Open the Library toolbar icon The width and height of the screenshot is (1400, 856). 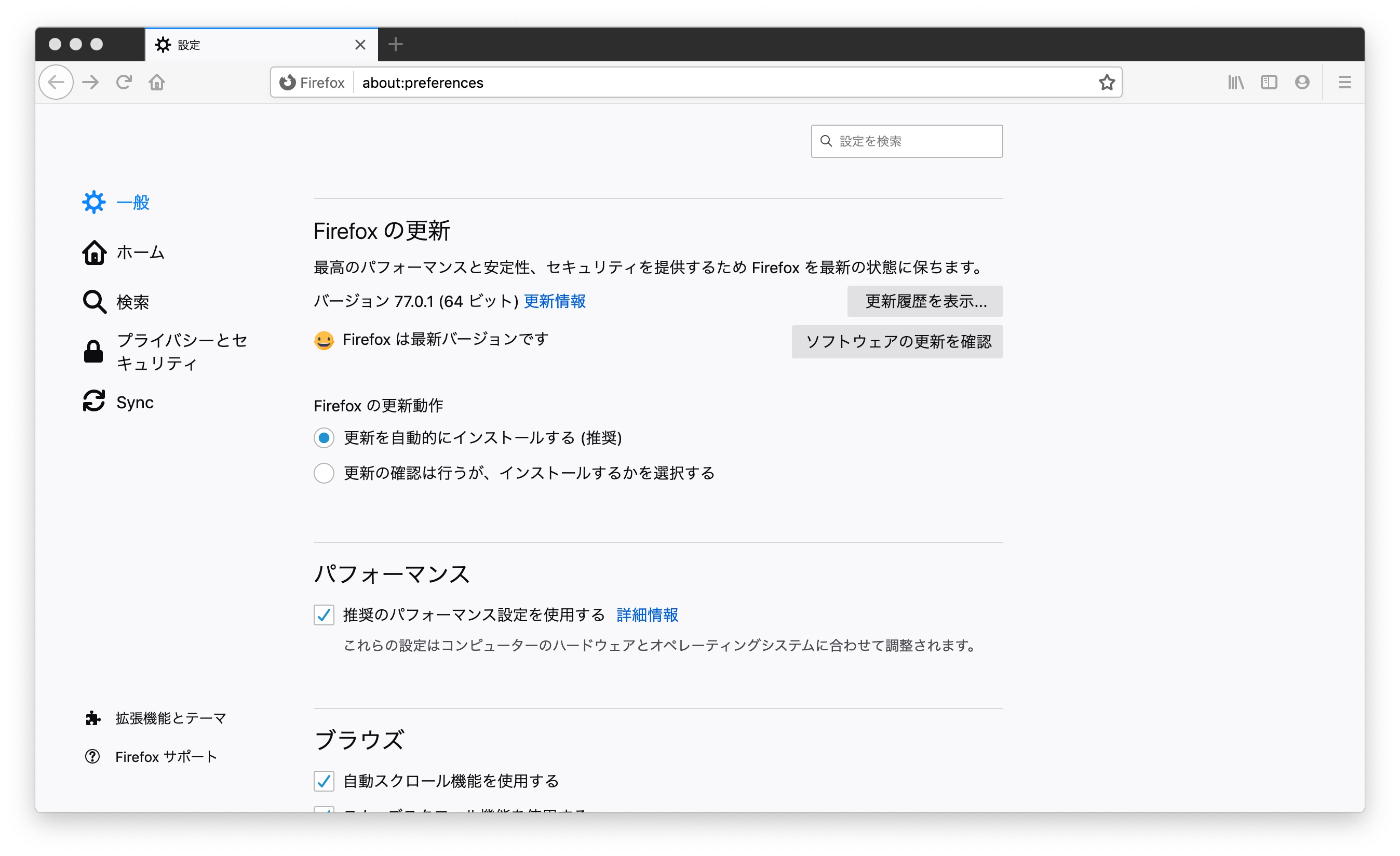(x=1236, y=83)
